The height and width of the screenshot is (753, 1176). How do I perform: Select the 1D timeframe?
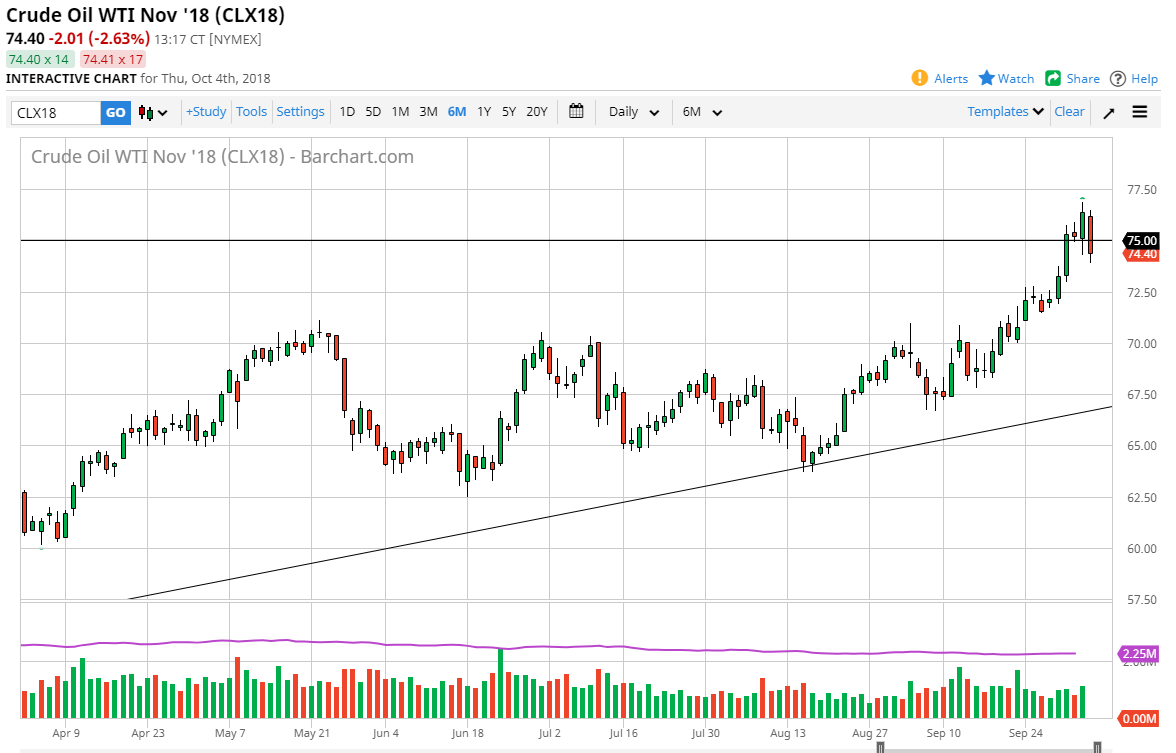coord(347,112)
